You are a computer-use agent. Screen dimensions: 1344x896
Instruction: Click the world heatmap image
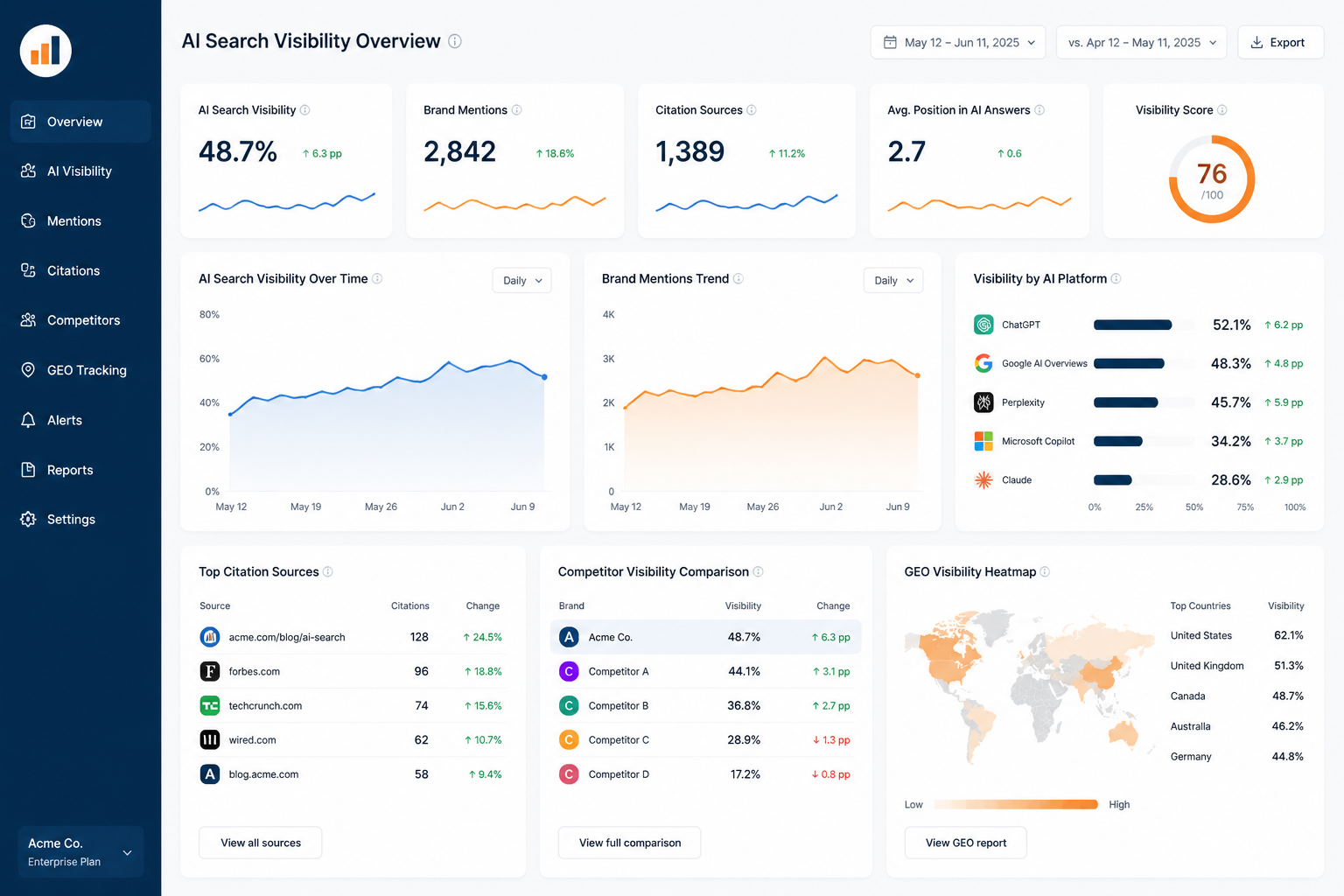coord(1031,689)
